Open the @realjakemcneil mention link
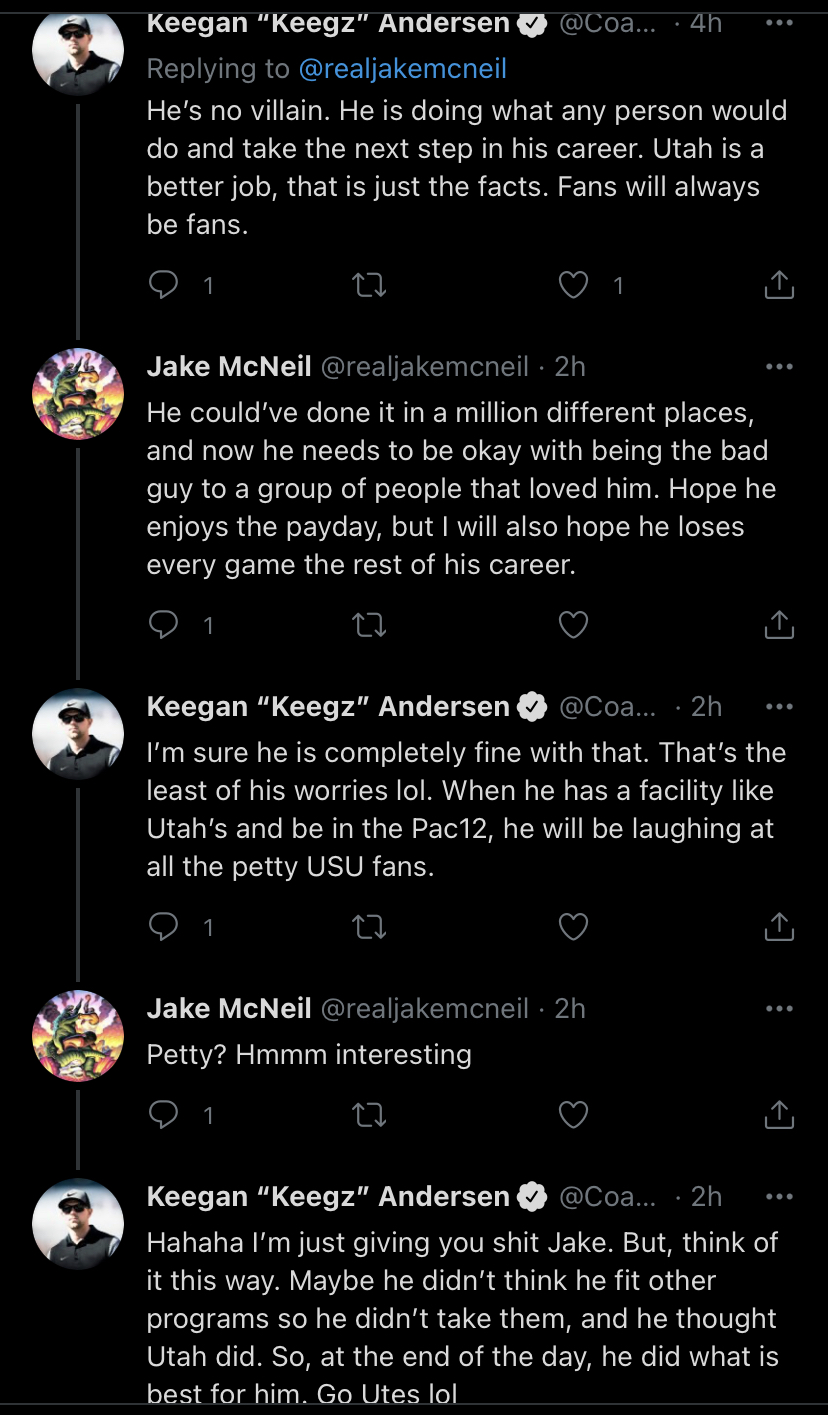The height and width of the screenshot is (1415, 828). (x=402, y=68)
